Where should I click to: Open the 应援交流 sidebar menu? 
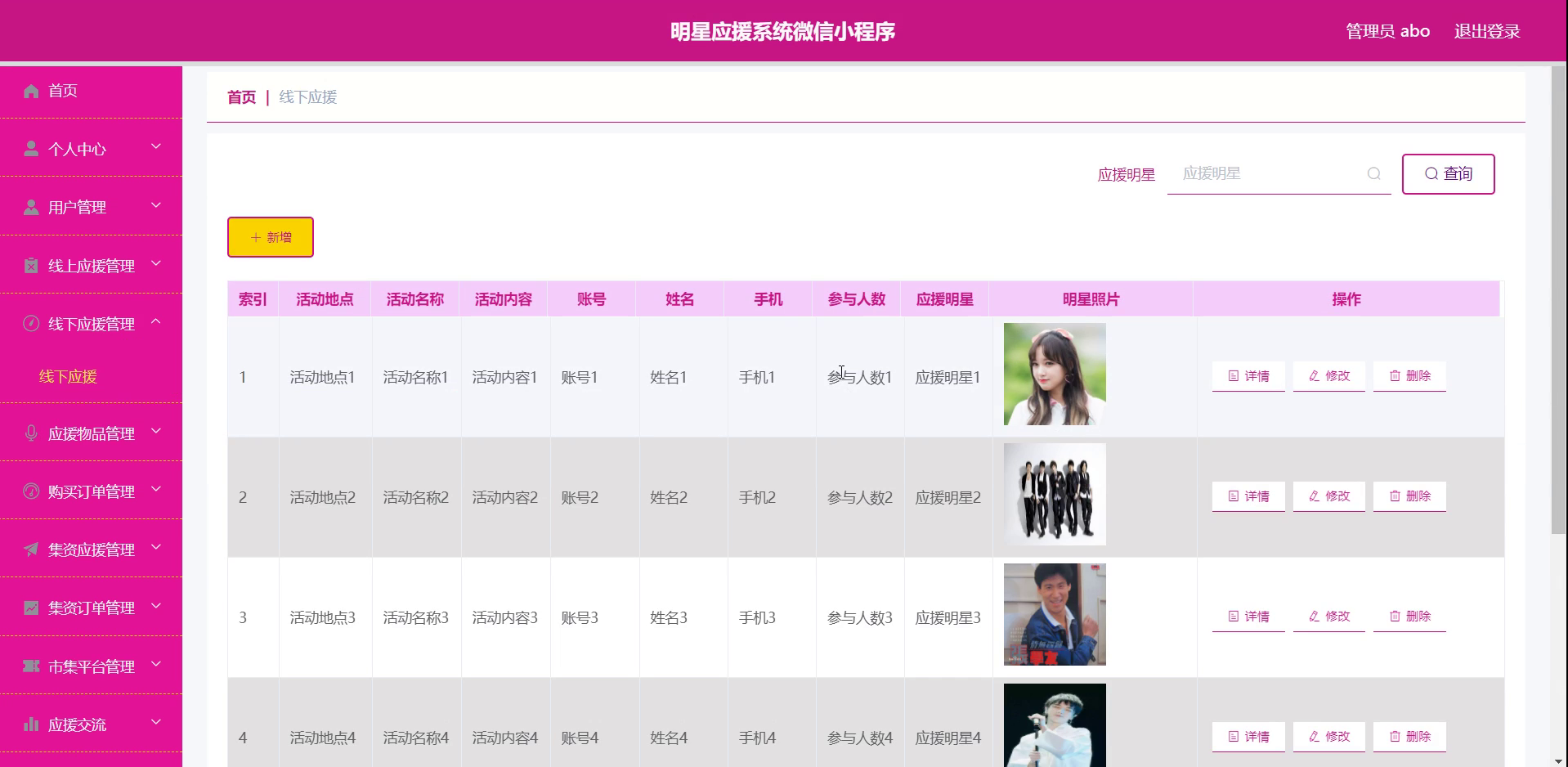pos(91,724)
